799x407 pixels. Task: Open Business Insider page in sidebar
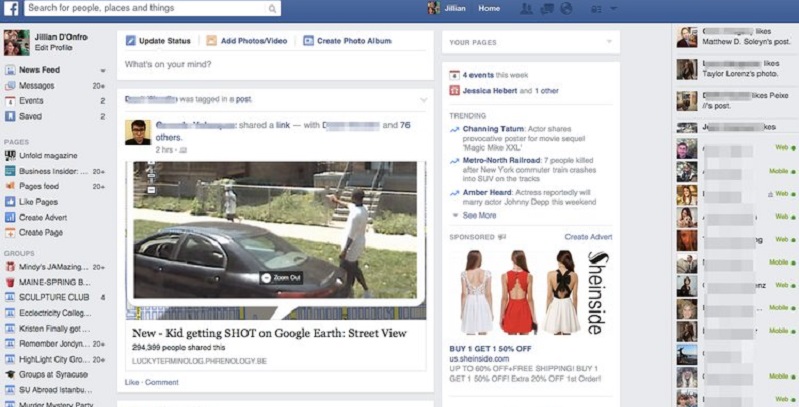[x=53, y=171]
